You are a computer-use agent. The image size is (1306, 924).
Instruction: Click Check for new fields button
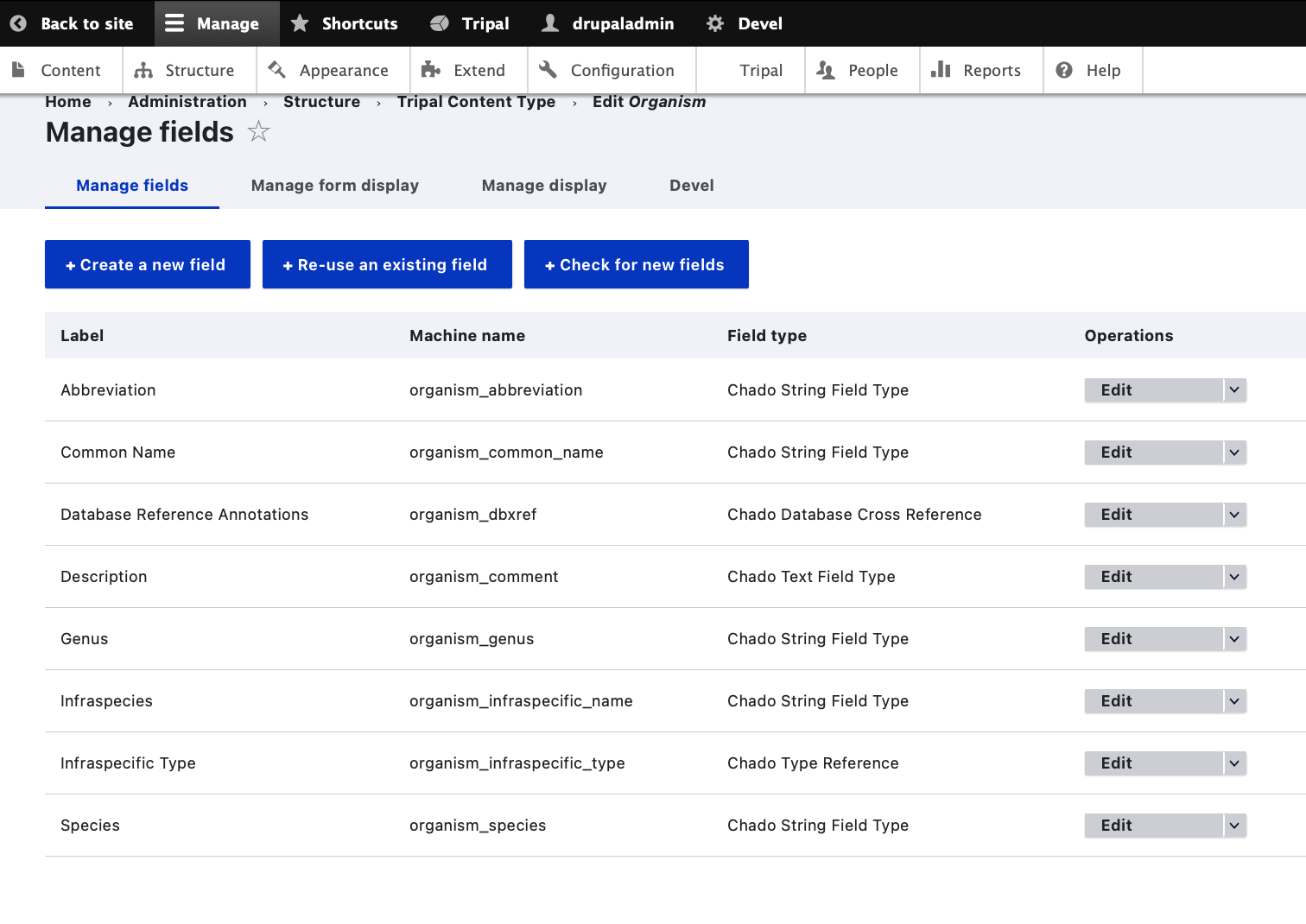637,264
